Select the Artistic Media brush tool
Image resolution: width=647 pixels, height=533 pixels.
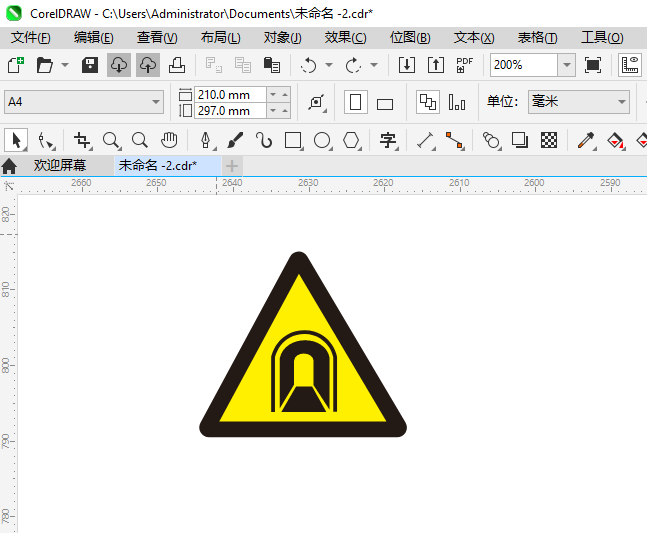235,140
